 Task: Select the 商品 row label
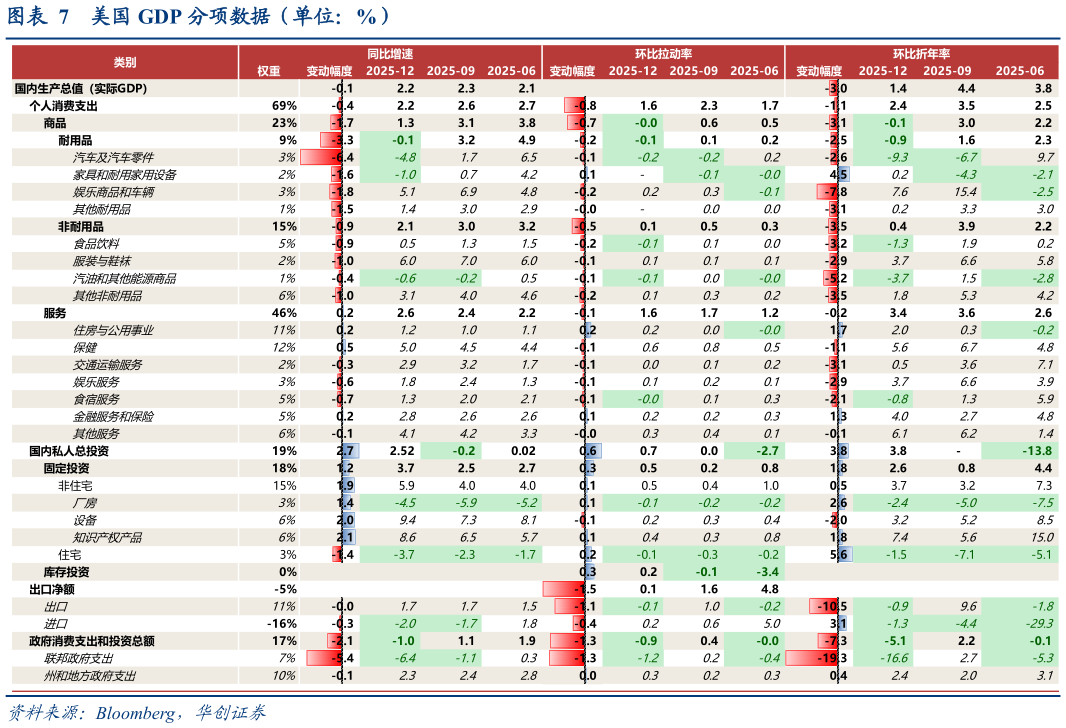tap(56, 123)
